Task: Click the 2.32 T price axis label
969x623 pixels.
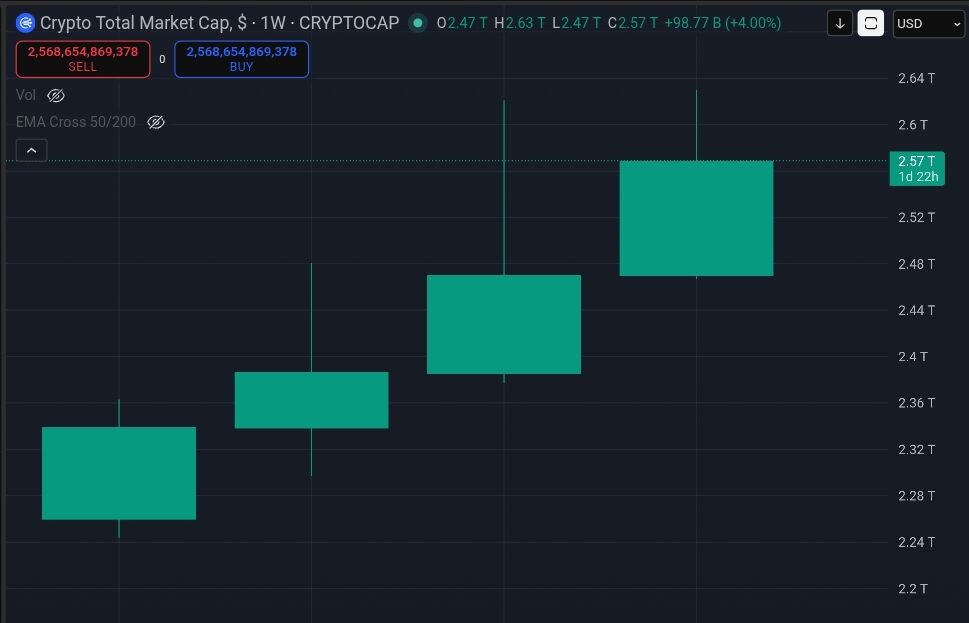Action: (916, 449)
